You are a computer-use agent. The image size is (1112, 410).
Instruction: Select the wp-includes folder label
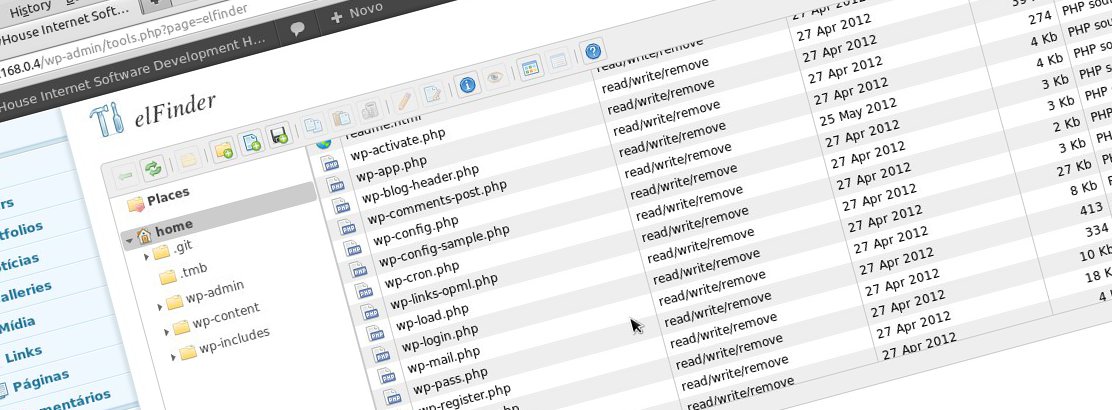click(x=234, y=340)
